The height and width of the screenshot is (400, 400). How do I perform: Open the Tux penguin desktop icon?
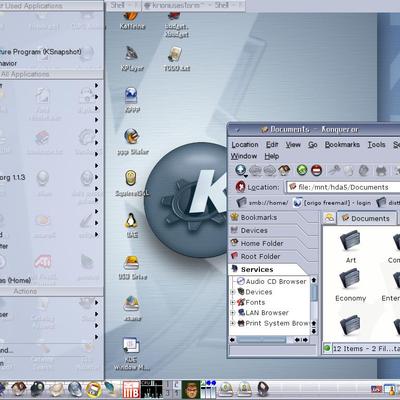pos(132,226)
